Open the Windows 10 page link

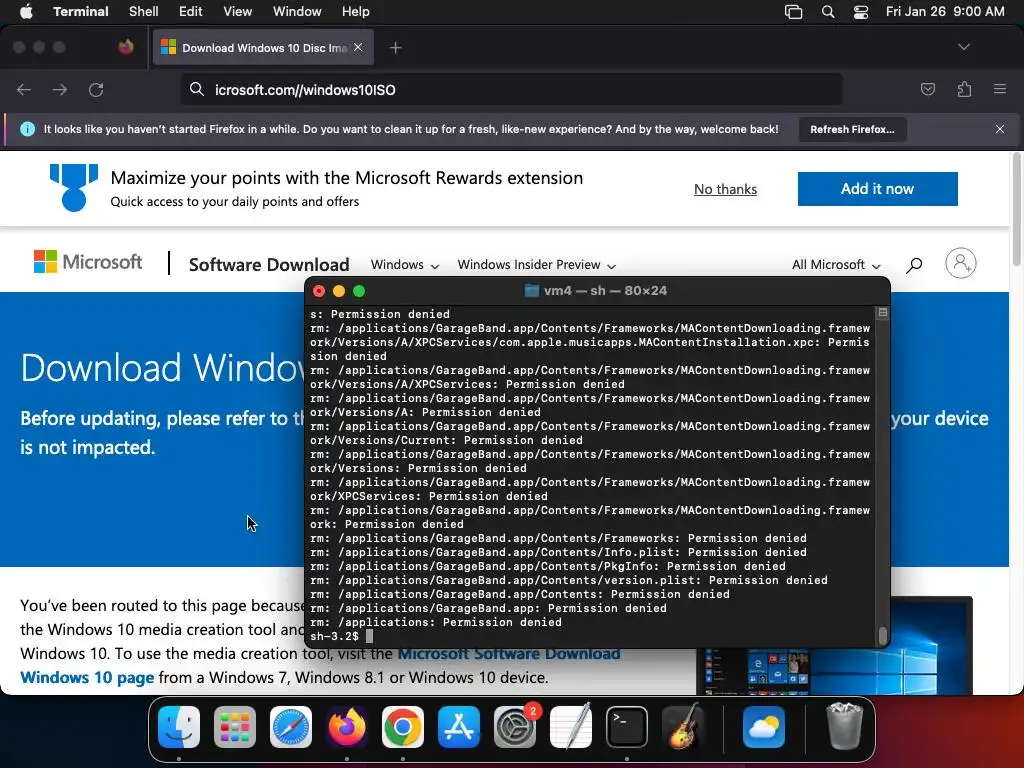tap(87, 677)
